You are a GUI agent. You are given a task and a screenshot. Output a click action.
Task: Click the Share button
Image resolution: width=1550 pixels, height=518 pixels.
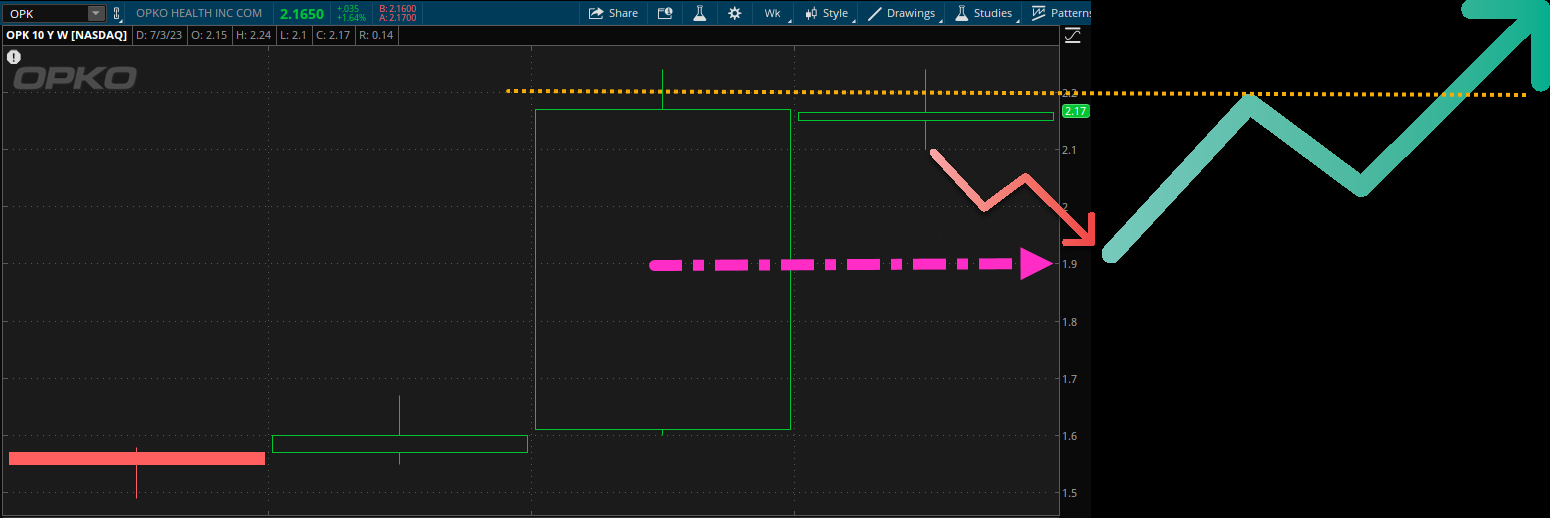click(x=613, y=14)
